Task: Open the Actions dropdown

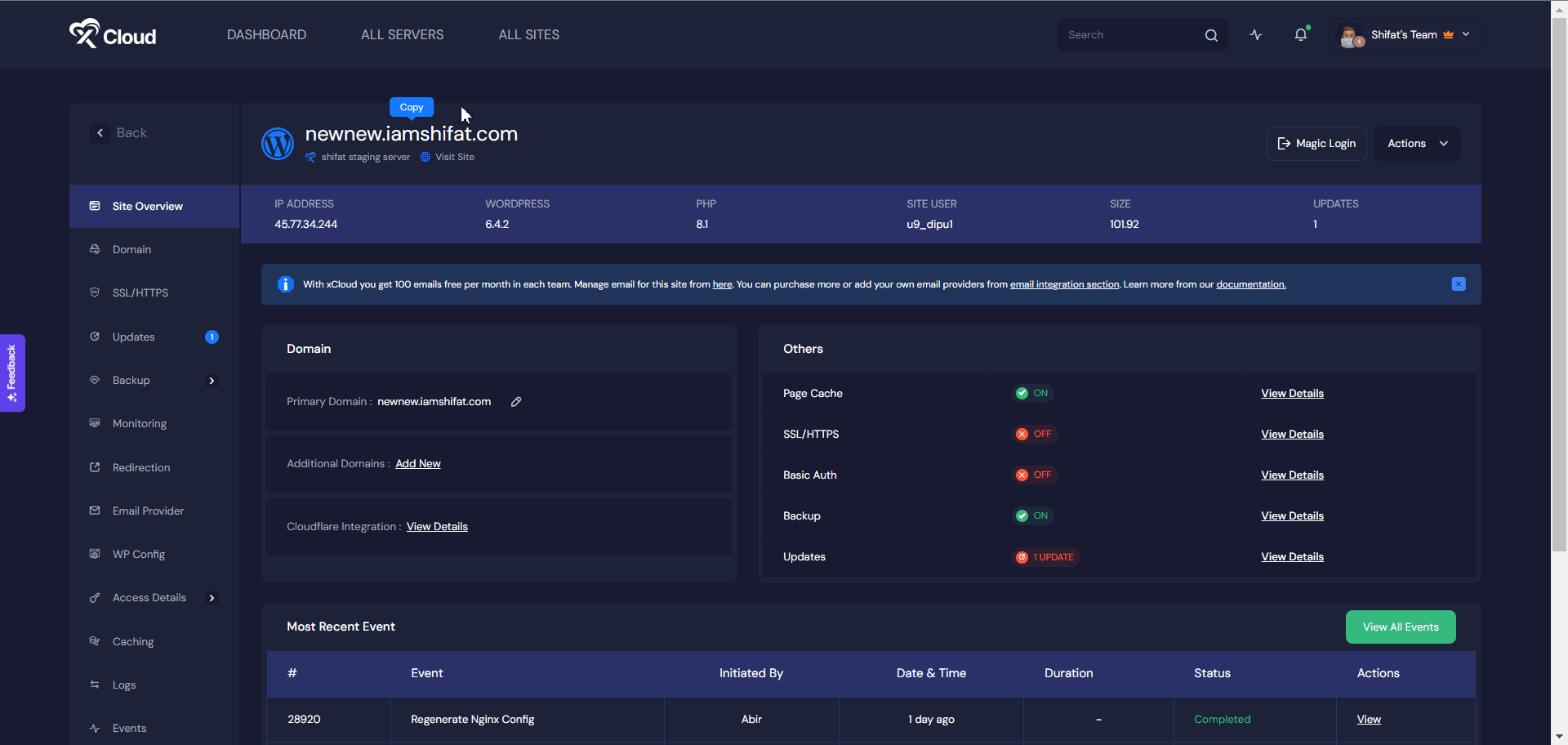Action: [x=1417, y=144]
